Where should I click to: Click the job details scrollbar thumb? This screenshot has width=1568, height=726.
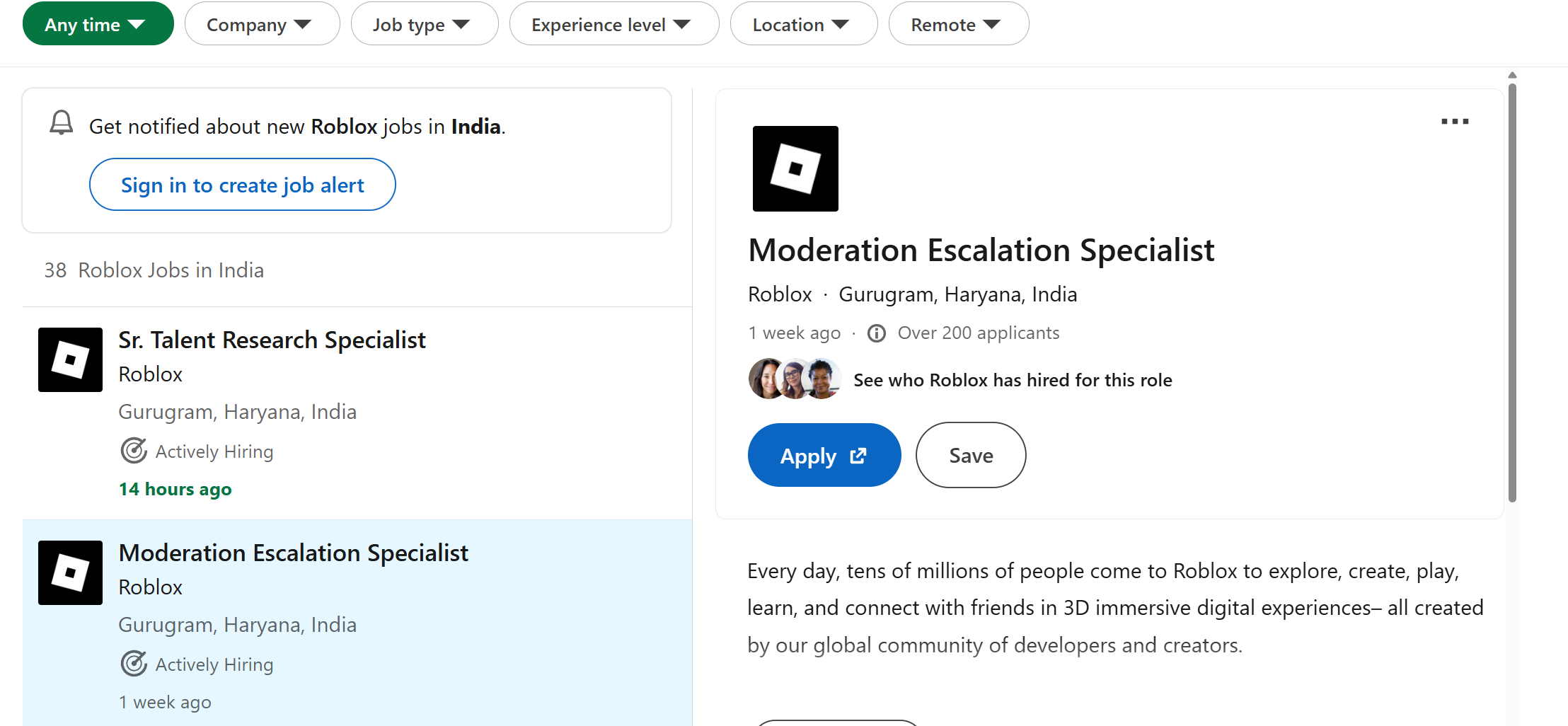[1512, 292]
